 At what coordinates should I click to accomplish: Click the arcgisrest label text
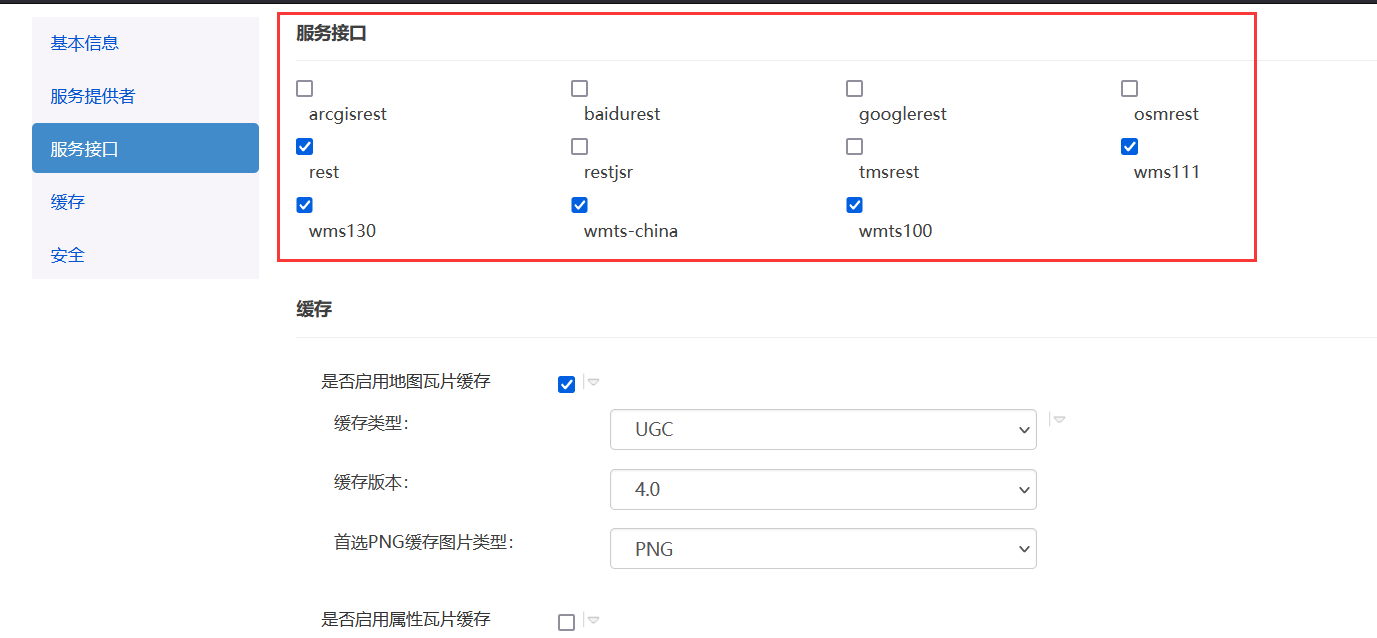(348, 114)
